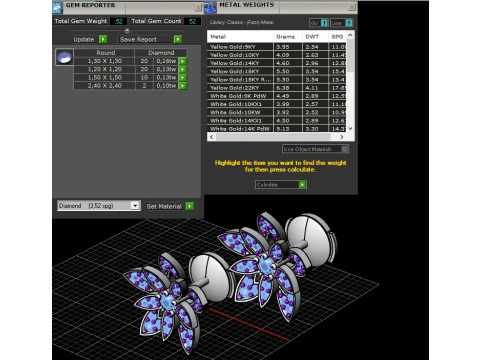Click the SPG column header
The height and width of the screenshot is (360, 480).
point(338,37)
